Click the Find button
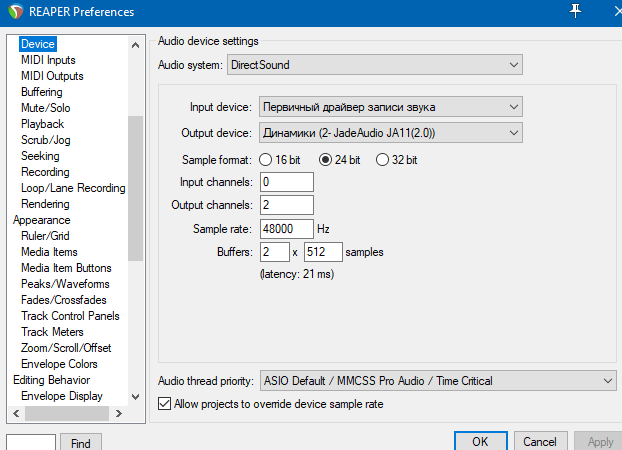 point(81,442)
